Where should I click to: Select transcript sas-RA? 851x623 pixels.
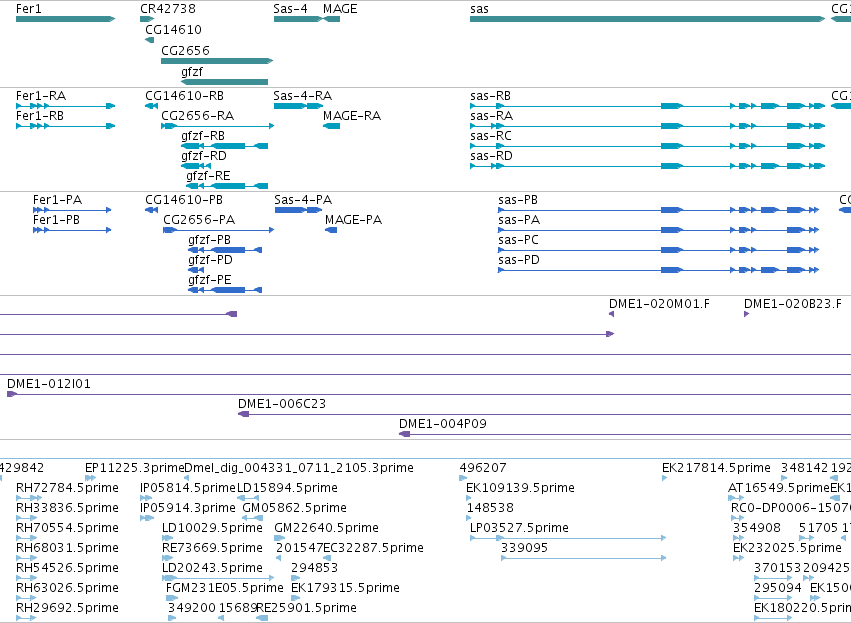647,126
